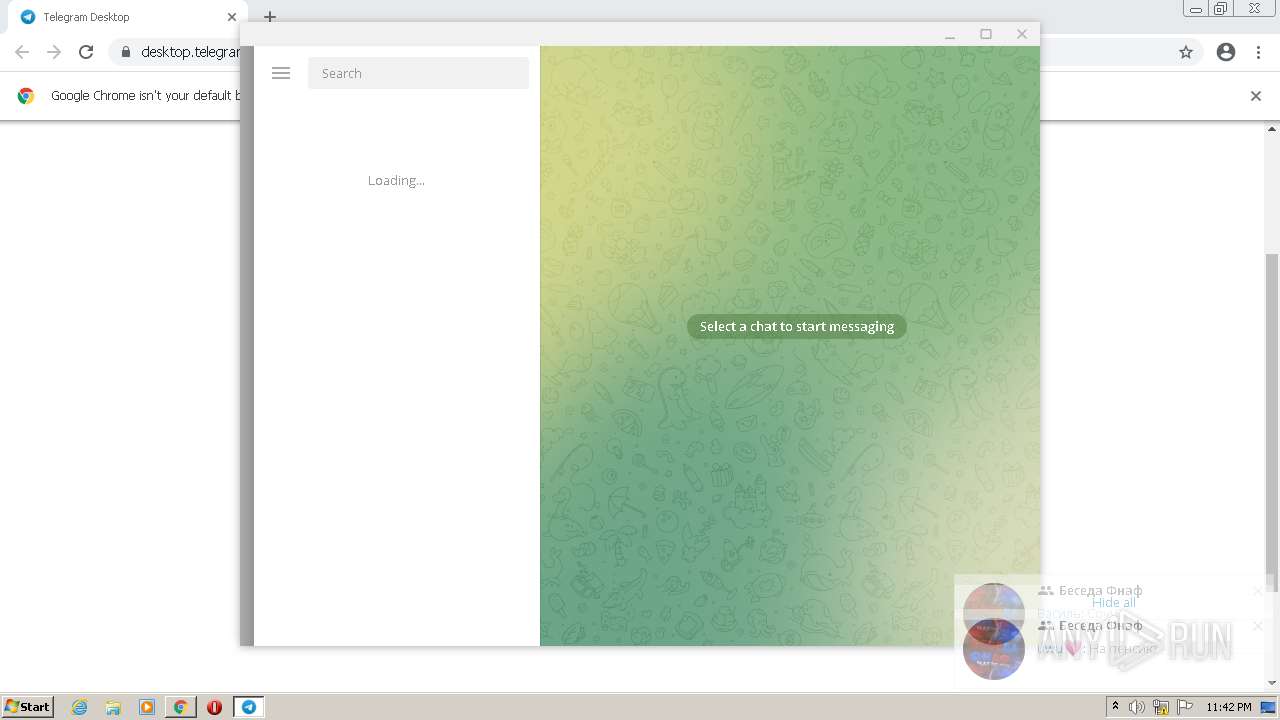Open the lower Беседа Фнаф notification avatar
Image resolution: width=1280 pixels, height=720 pixels.
pyautogui.click(x=994, y=649)
